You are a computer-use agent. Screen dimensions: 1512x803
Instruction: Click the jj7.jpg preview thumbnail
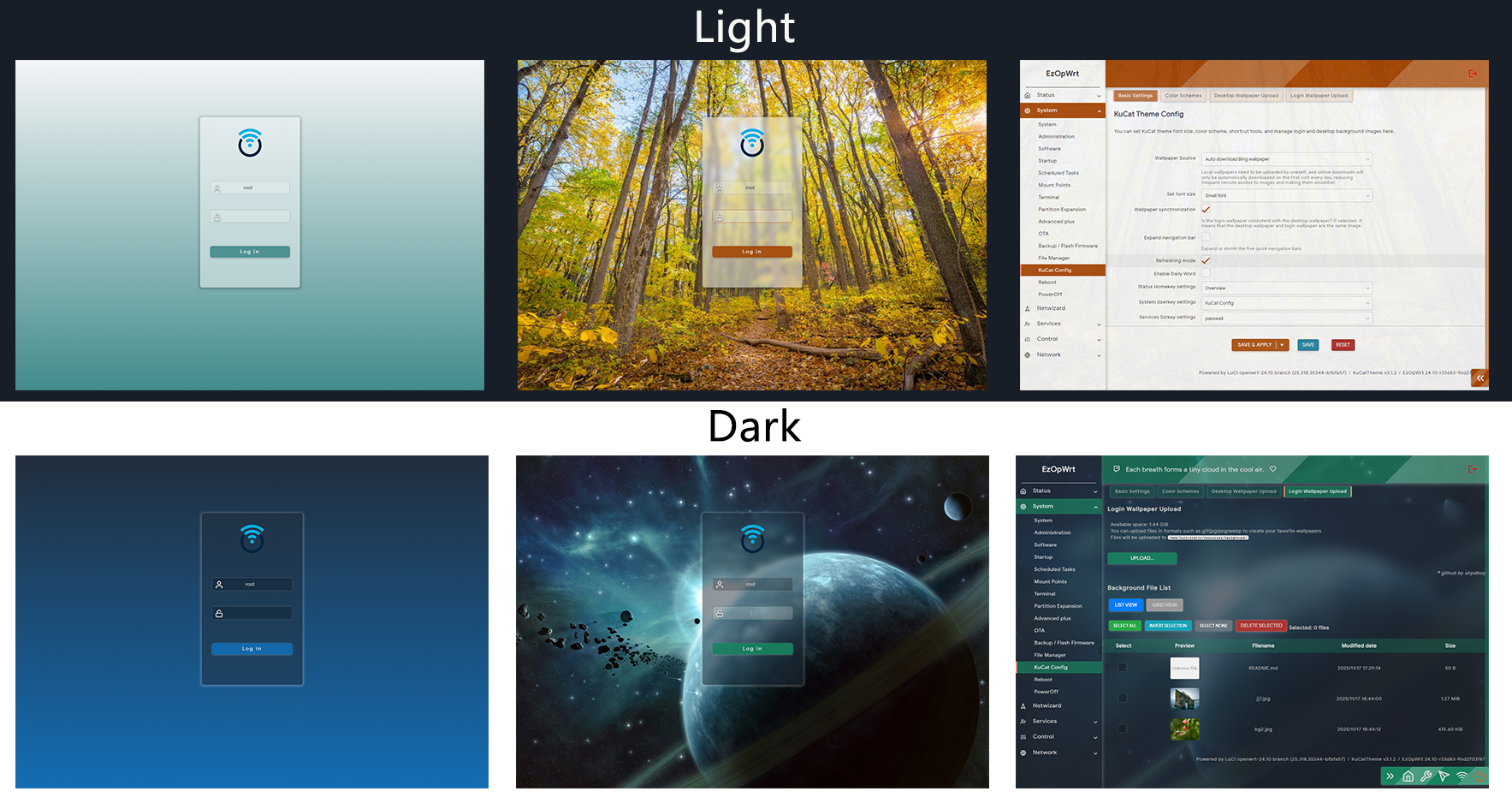(x=1184, y=699)
